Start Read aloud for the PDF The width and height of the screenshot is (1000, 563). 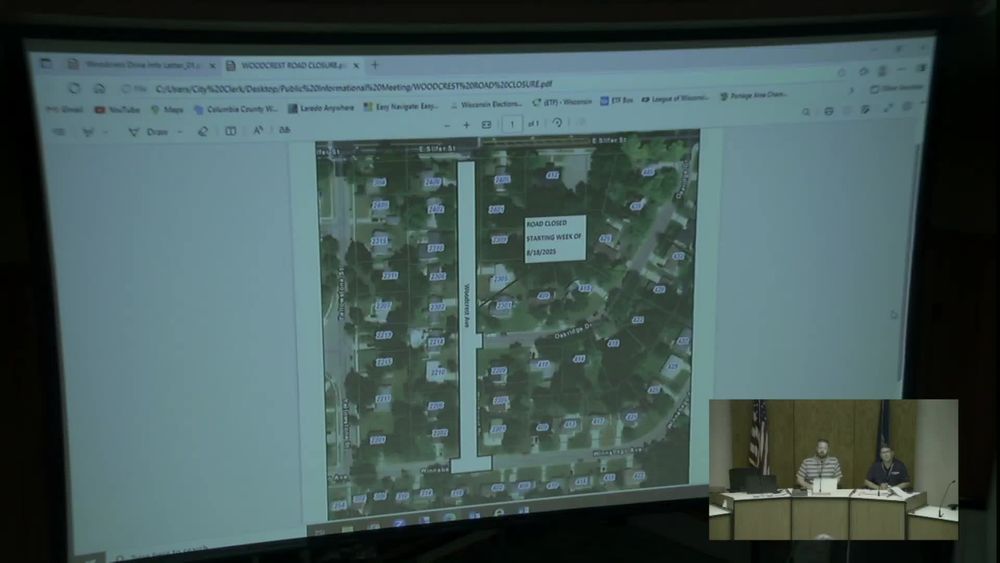click(x=258, y=130)
